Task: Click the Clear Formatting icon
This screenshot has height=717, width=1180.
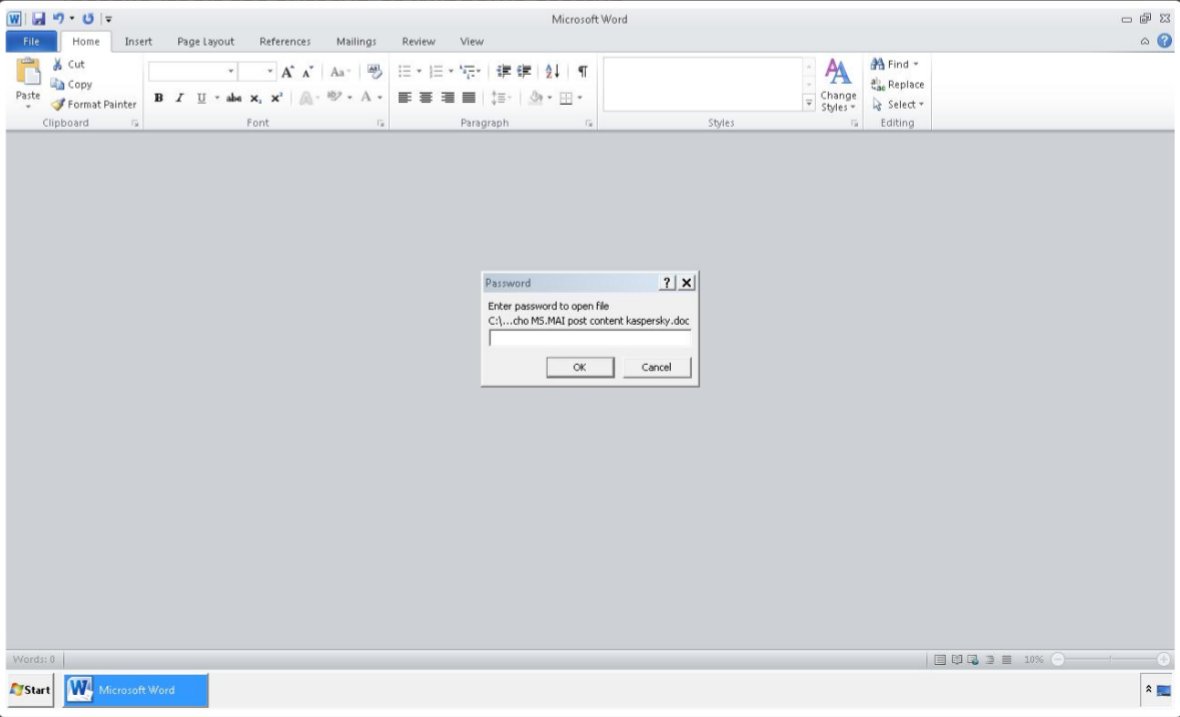Action: pyautogui.click(x=374, y=72)
